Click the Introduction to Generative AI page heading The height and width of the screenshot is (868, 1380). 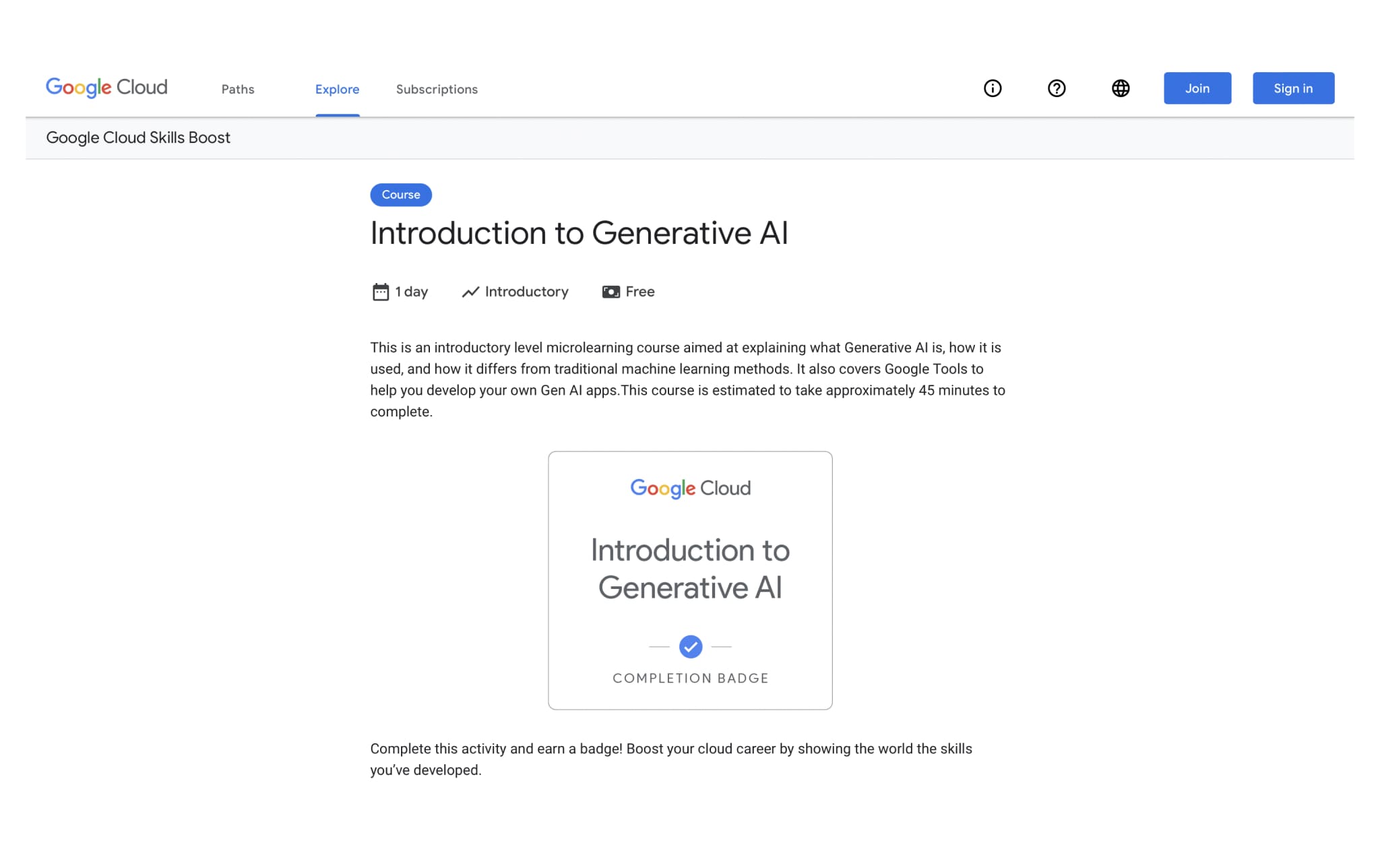point(579,233)
